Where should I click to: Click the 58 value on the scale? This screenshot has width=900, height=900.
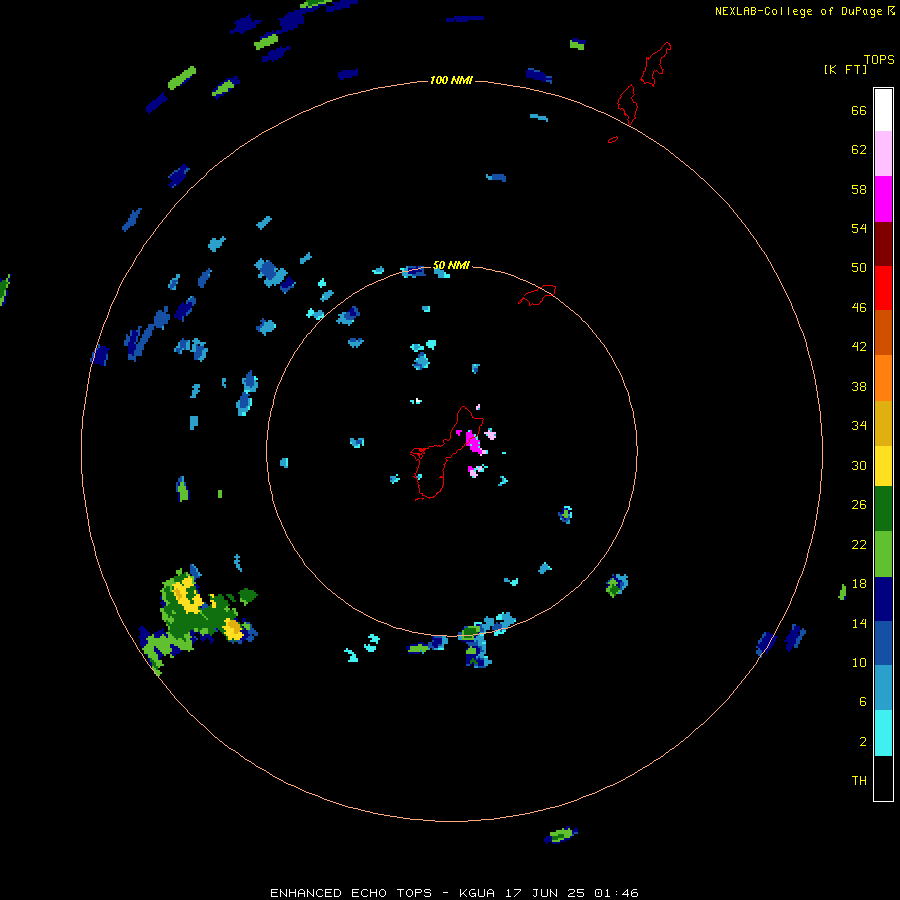point(859,189)
